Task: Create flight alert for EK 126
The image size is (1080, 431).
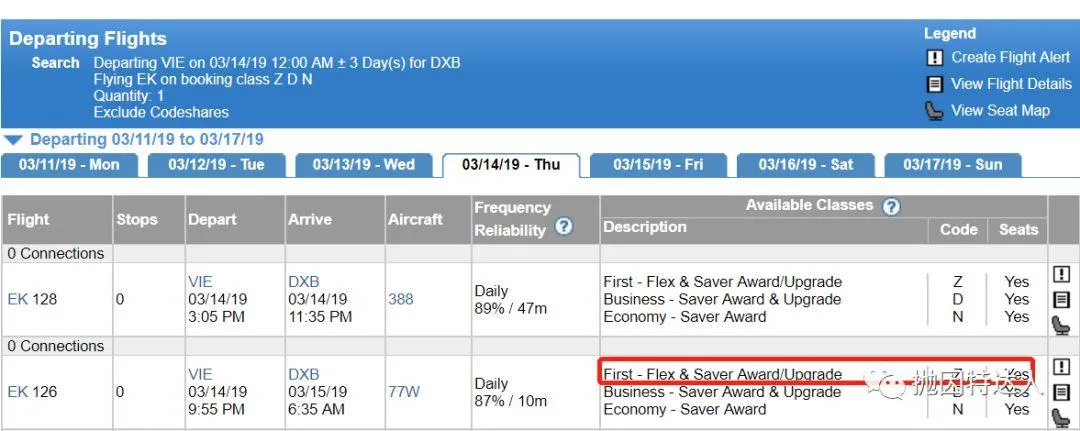Action: coord(1061,367)
